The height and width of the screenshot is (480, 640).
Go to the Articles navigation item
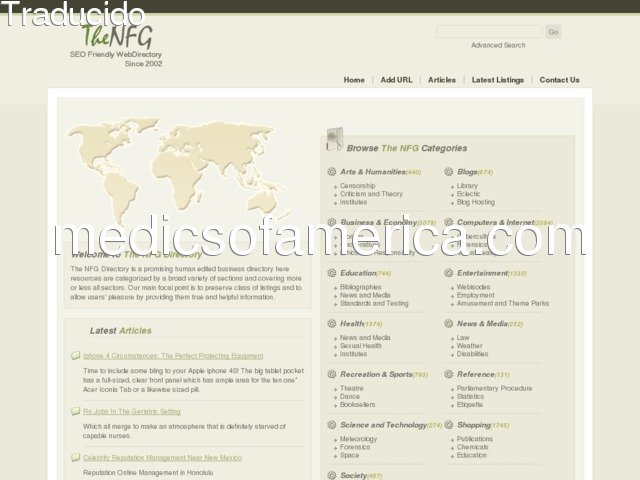441,80
